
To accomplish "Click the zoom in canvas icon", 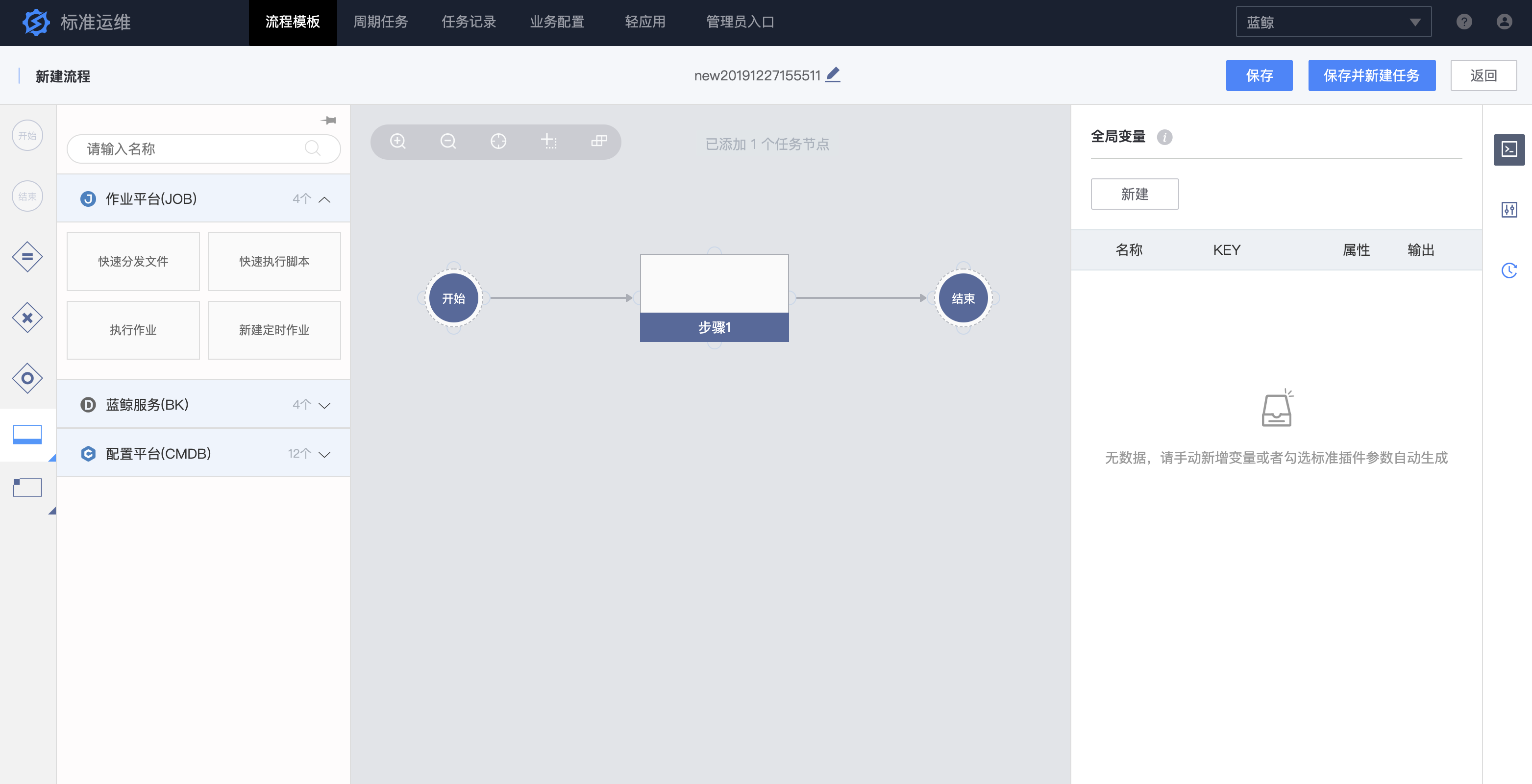I will [398, 142].
